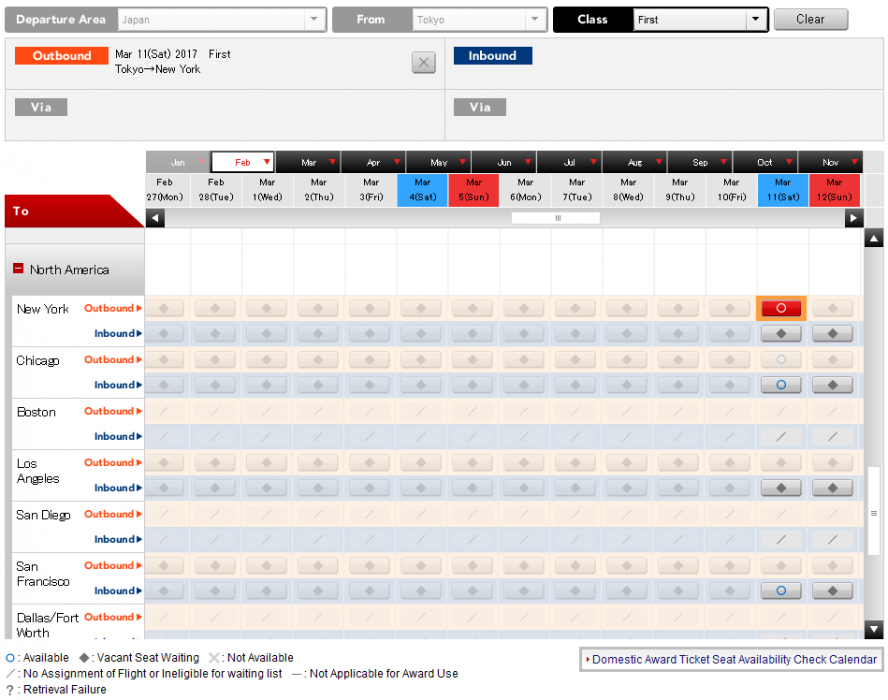Select Chicago inbound available seat Mar 11
The height and width of the screenshot is (700, 888).
point(782,385)
